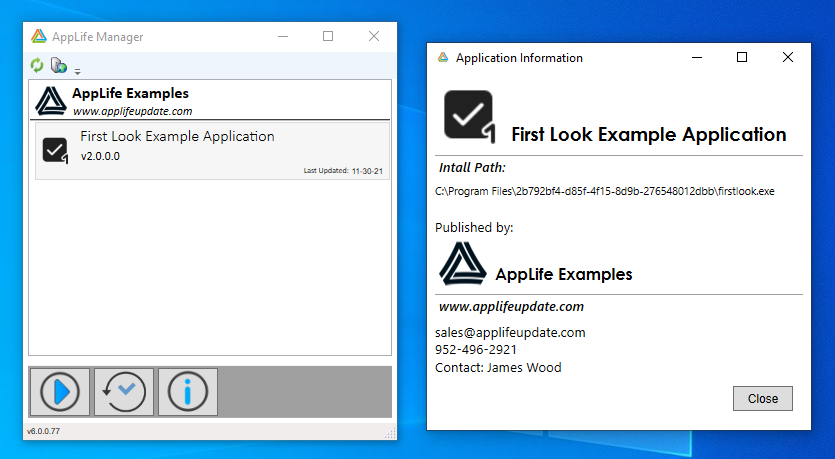Launch application with the blue play button
The height and width of the screenshot is (459, 835).
coord(60,392)
